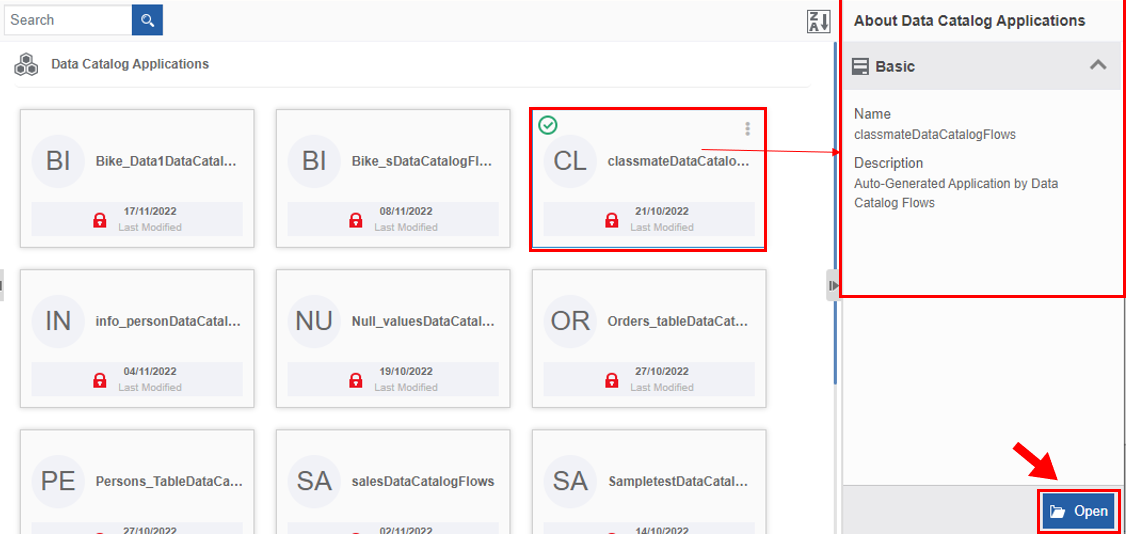The image size is (1128, 534).
Task: Click the Data Catalog Applications hexagon icon
Action: [x=27, y=65]
